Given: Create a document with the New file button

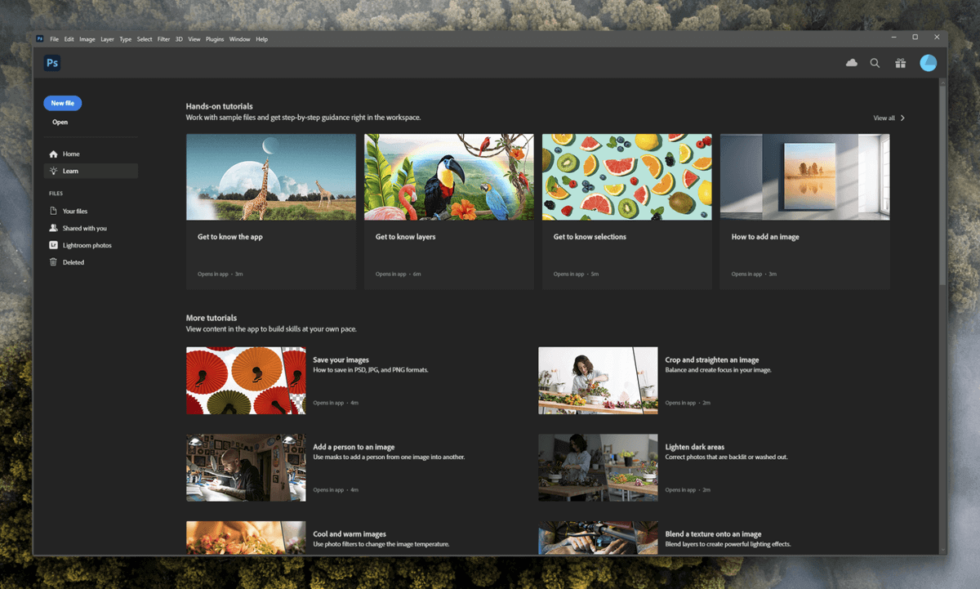Looking at the screenshot, I should pos(62,102).
